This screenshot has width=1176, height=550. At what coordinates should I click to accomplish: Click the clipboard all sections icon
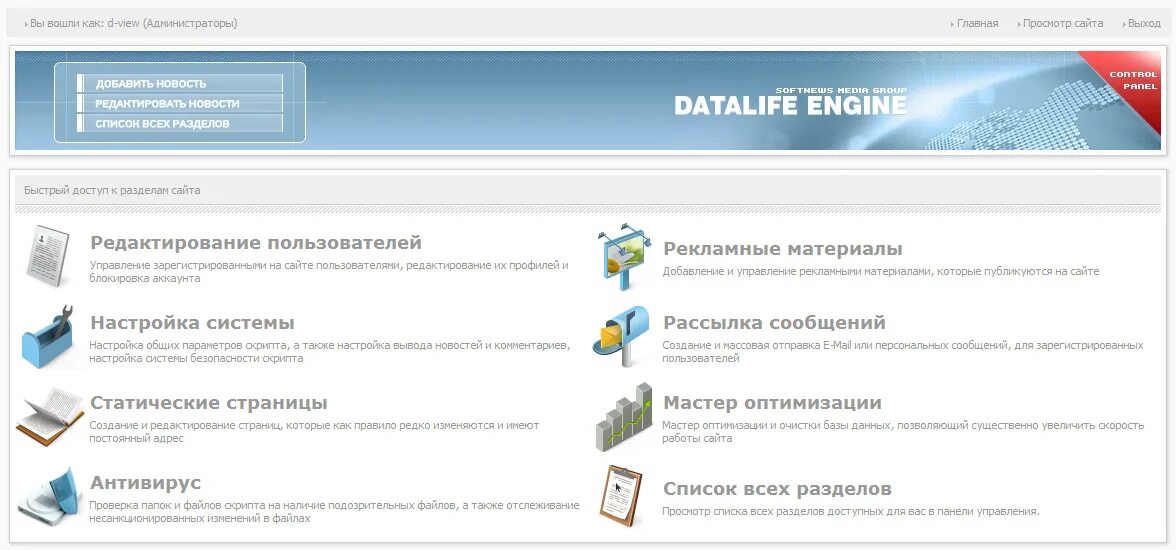click(x=621, y=496)
